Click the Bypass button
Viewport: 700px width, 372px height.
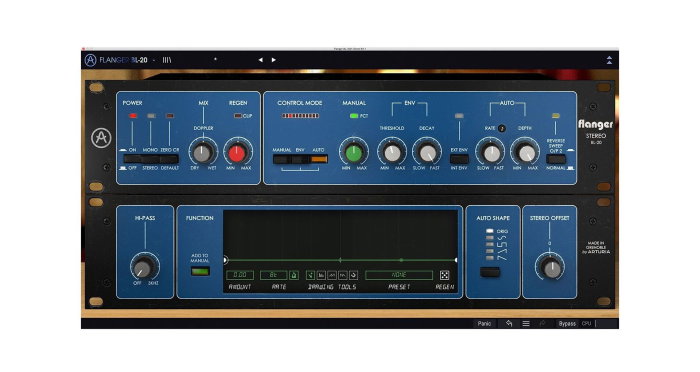567,323
